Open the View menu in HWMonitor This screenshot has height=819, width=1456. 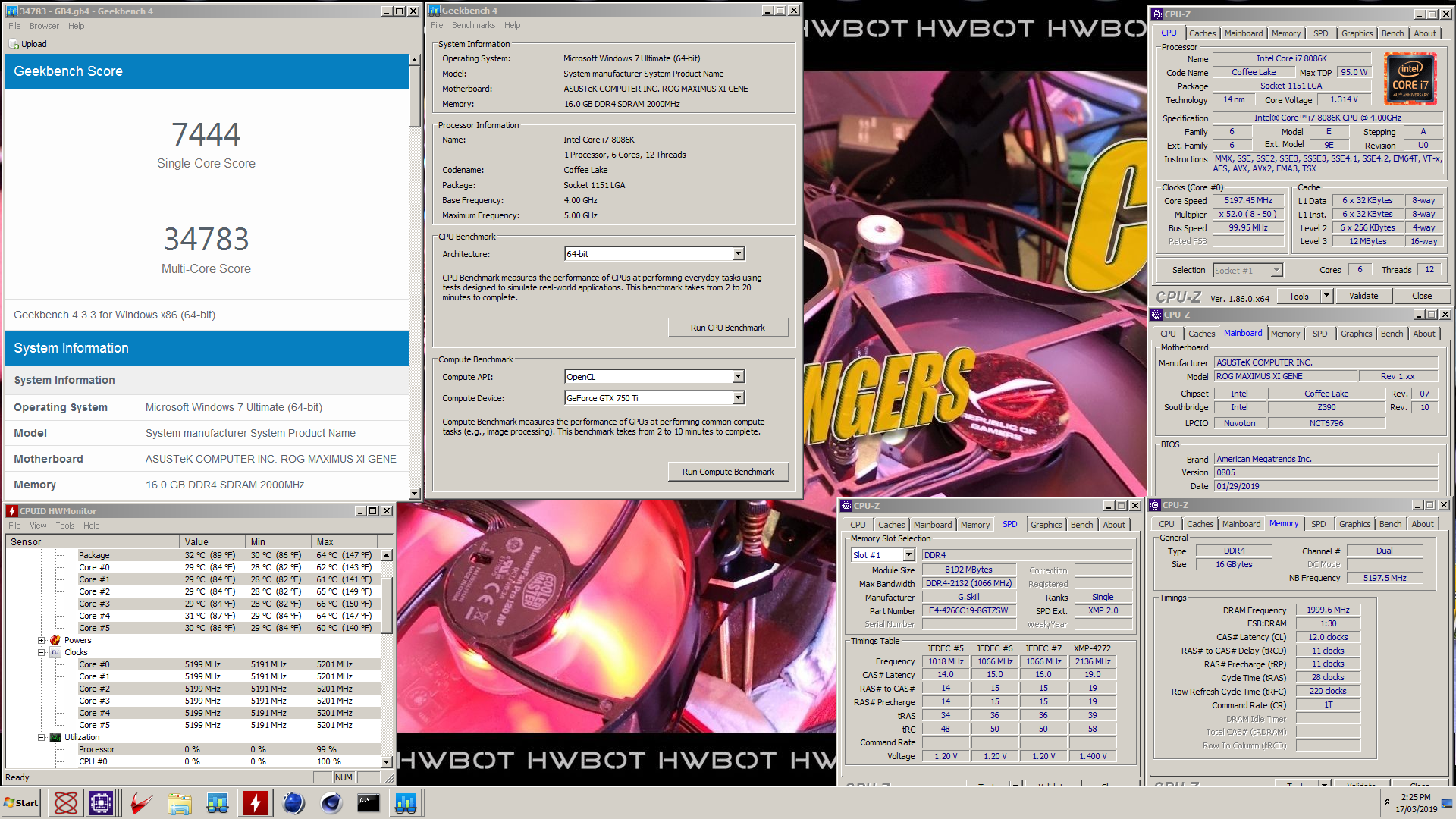click(38, 526)
